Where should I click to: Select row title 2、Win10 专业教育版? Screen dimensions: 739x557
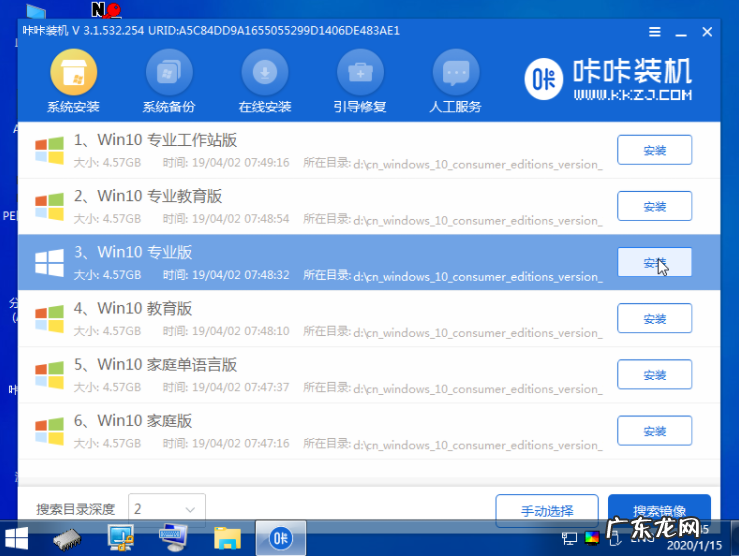[148, 197]
